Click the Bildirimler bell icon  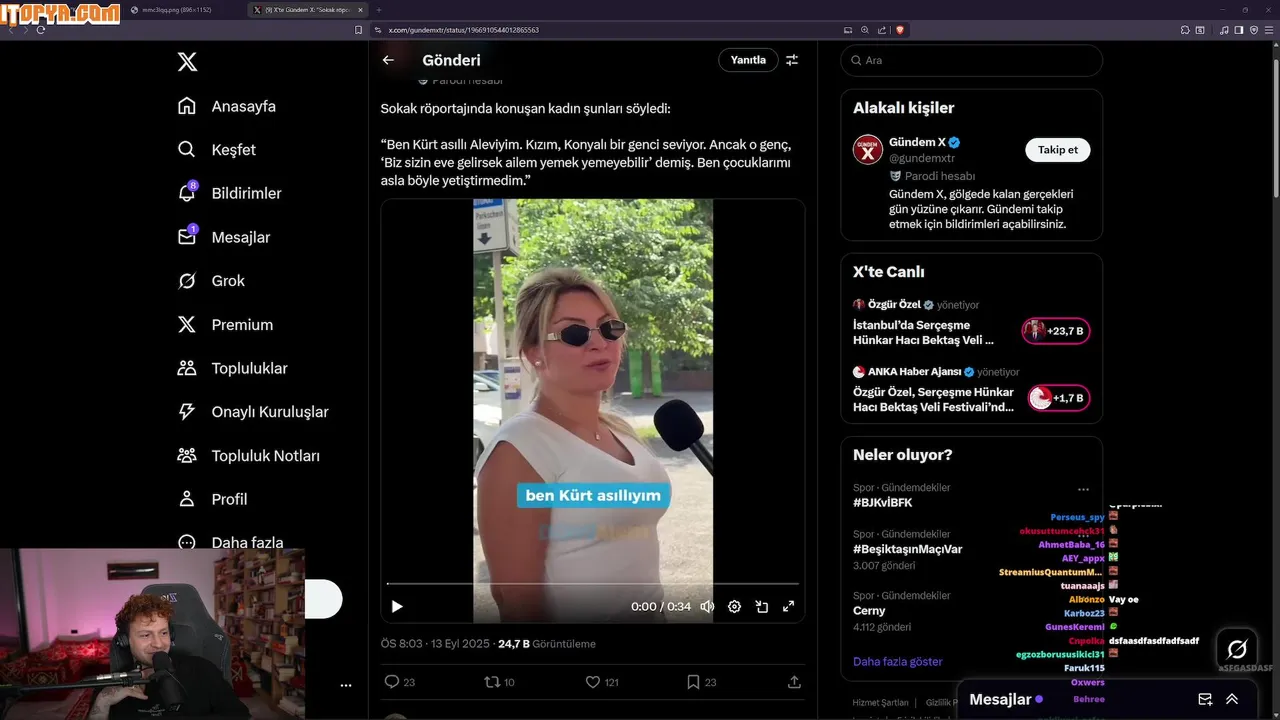click(x=187, y=193)
